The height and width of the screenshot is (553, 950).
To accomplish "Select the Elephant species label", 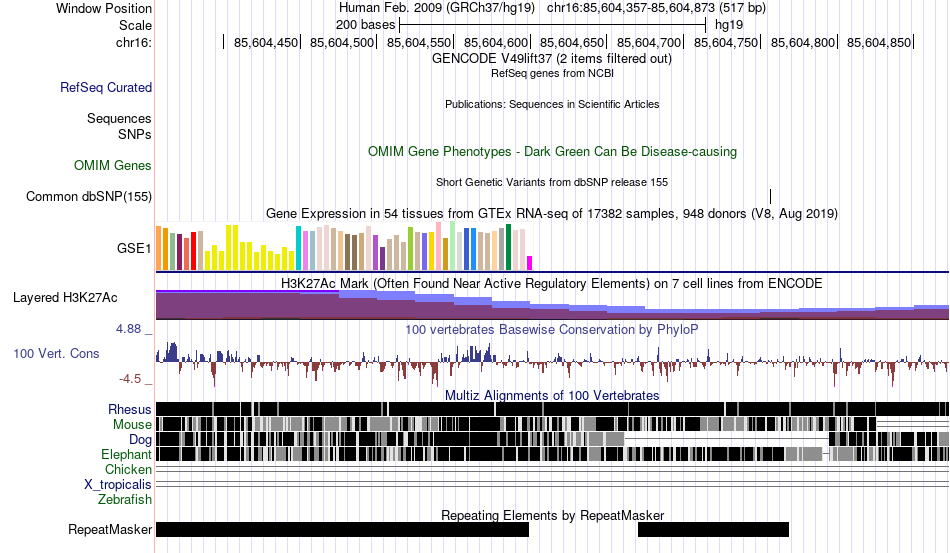I will 126,454.
